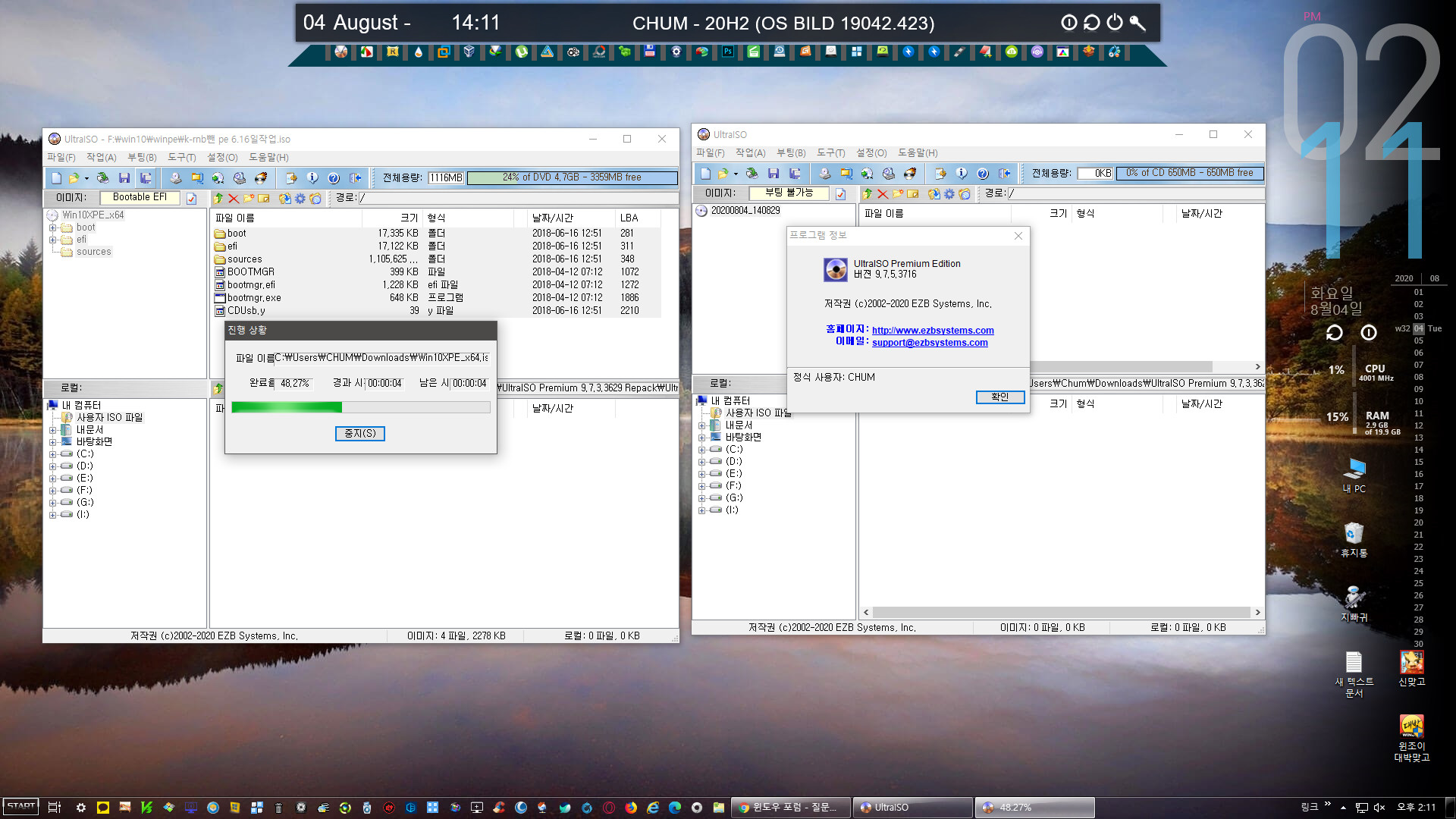Open 내 PC desktop icon
The width and height of the screenshot is (1456, 819).
tap(1354, 475)
